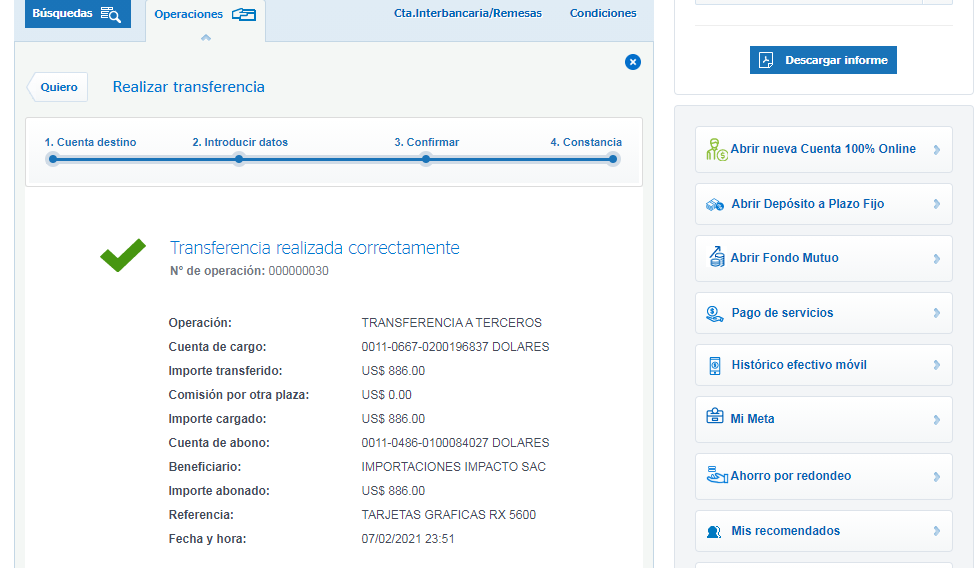Close the transfer panel with X

pos(632,62)
